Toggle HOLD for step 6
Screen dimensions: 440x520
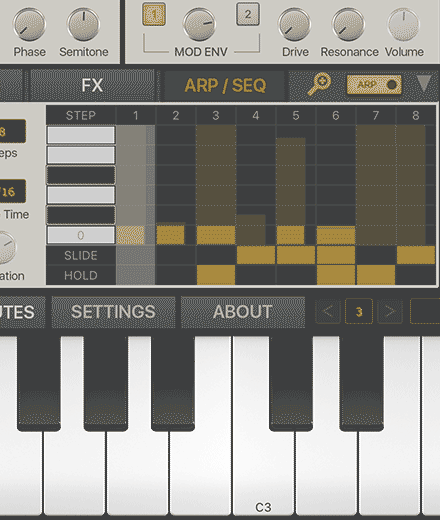tap(336, 275)
